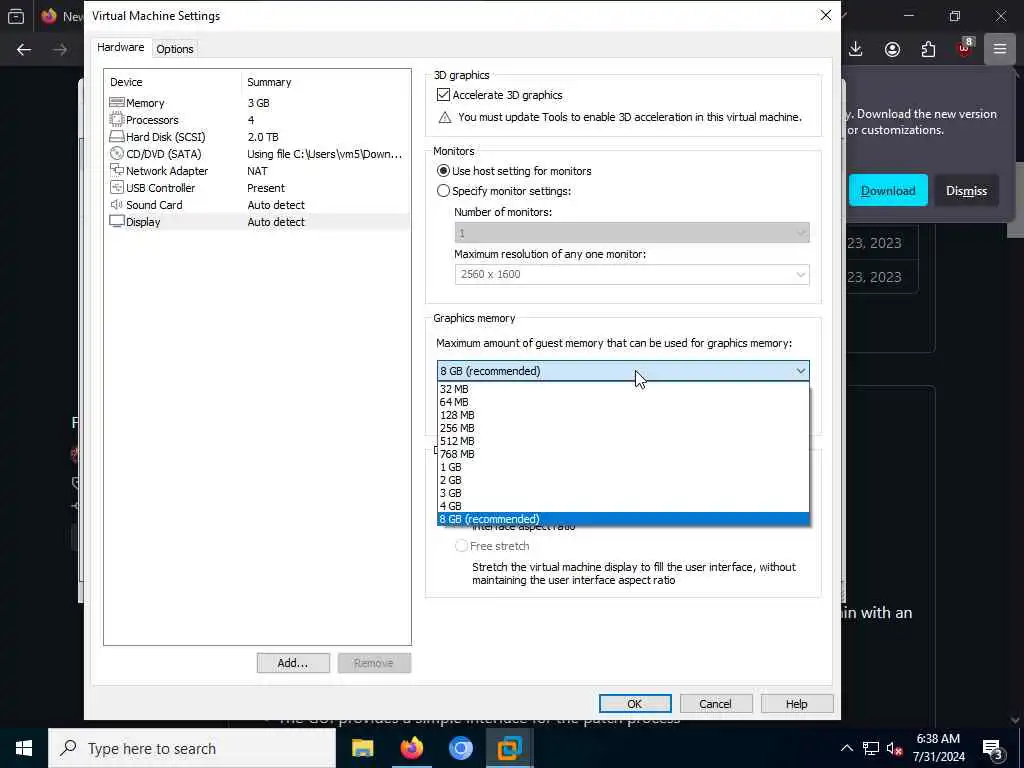
Task: Select the CD/DVD (SATA) disc icon
Action: (x=117, y=153)
